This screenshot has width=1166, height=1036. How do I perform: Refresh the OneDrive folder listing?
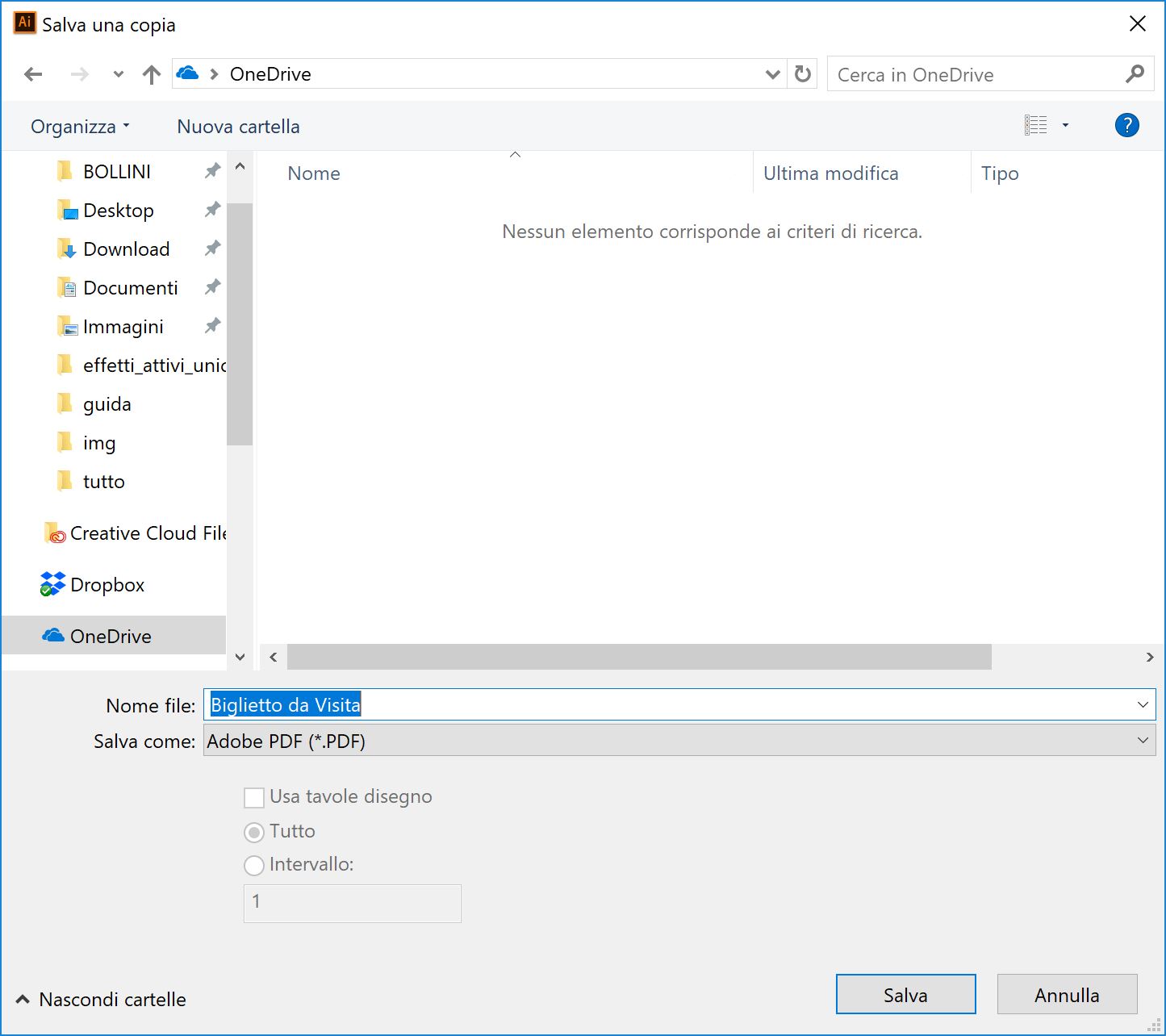coord(802,74)
